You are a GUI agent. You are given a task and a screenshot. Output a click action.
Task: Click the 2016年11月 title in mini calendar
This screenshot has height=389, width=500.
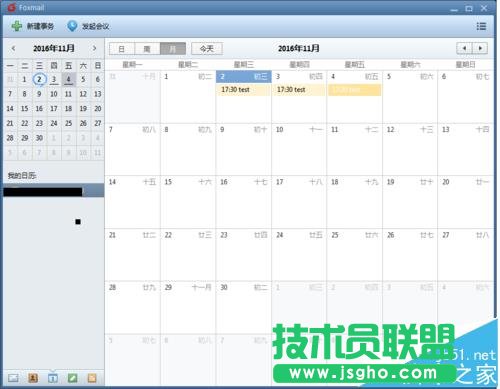click(54, 48)
